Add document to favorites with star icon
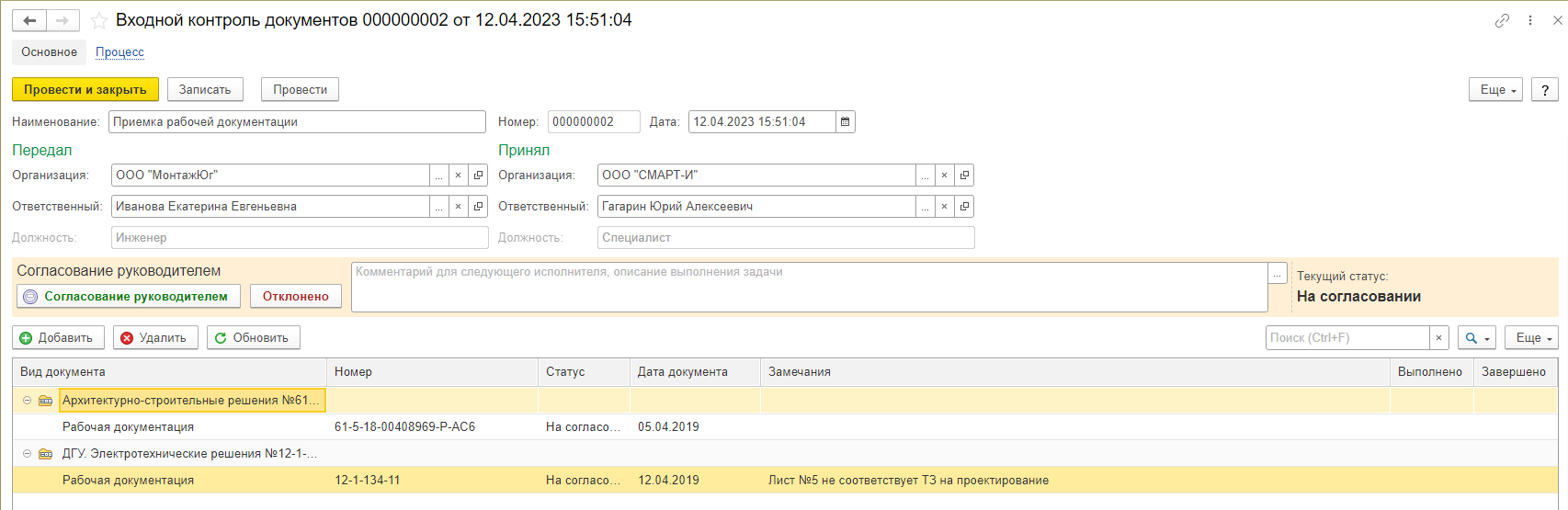The image size is (1568, 510). tap(99, 20)
